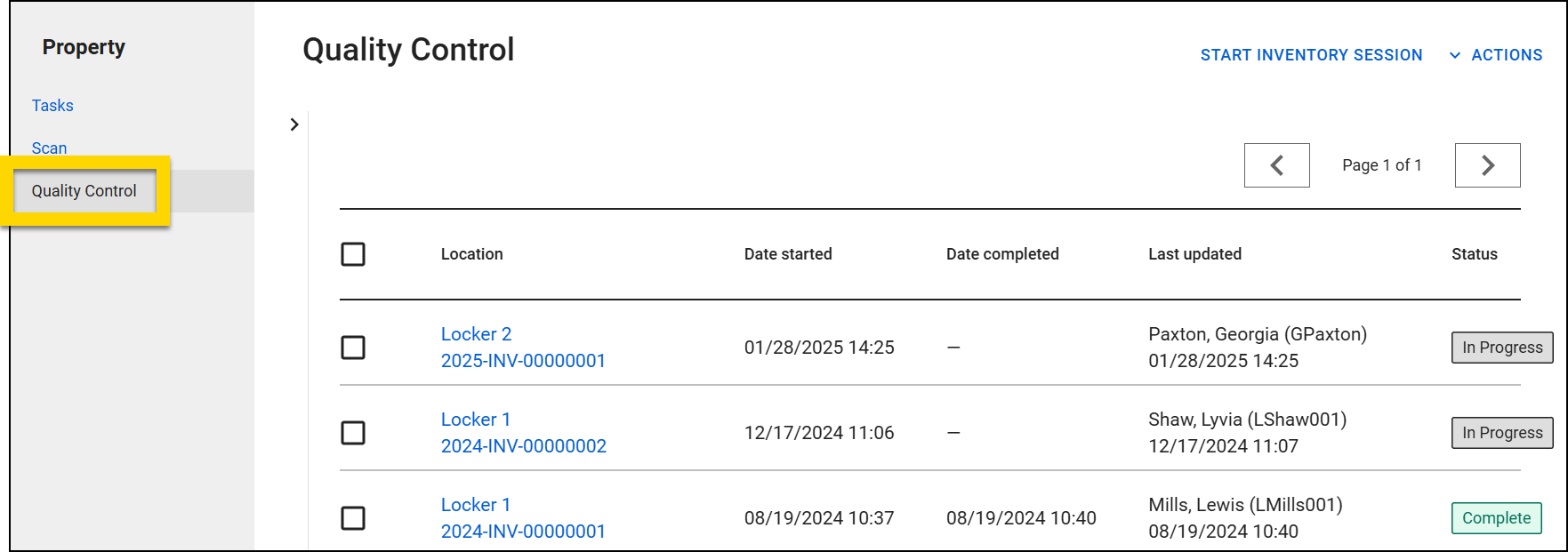This screenshot has width=1568, height=552.
Task: Open session 2024-INV-00000002
Action: [x=523, y=446]
